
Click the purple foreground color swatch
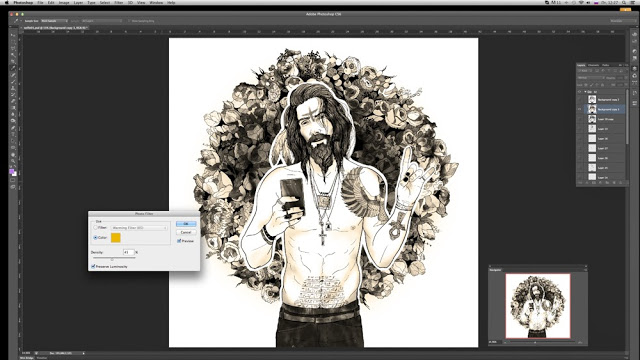(x=12, y=171)
